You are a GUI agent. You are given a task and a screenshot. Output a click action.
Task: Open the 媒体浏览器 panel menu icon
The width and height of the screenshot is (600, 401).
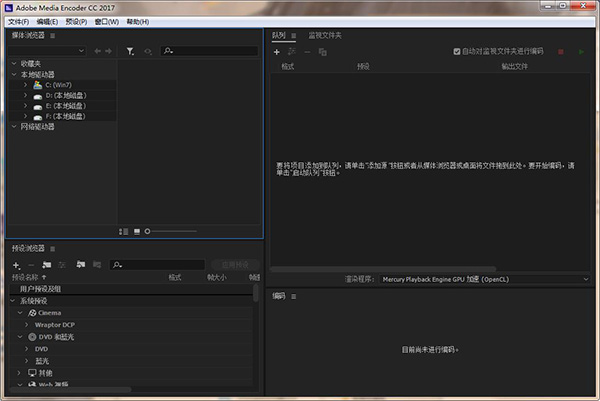click(52, 36)
